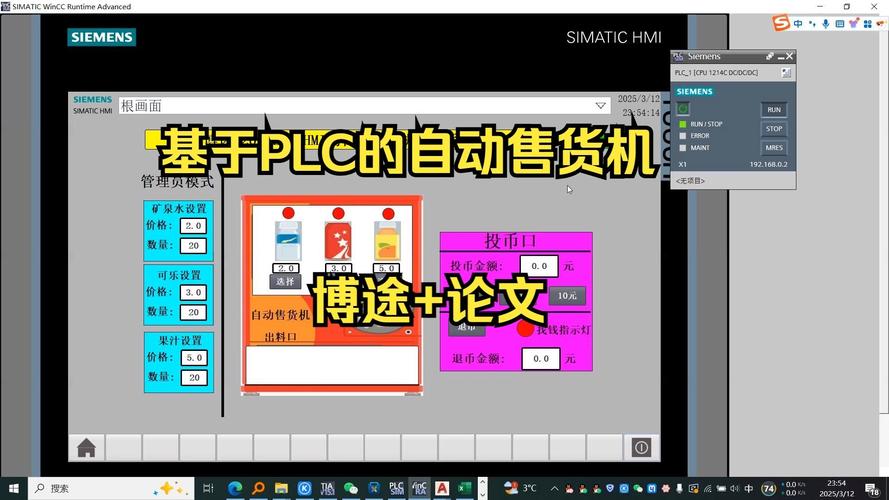Click STOP button in PLCSIM
Image resolution: width=889 pixels, height=500 pixels.
coord(774,129)
